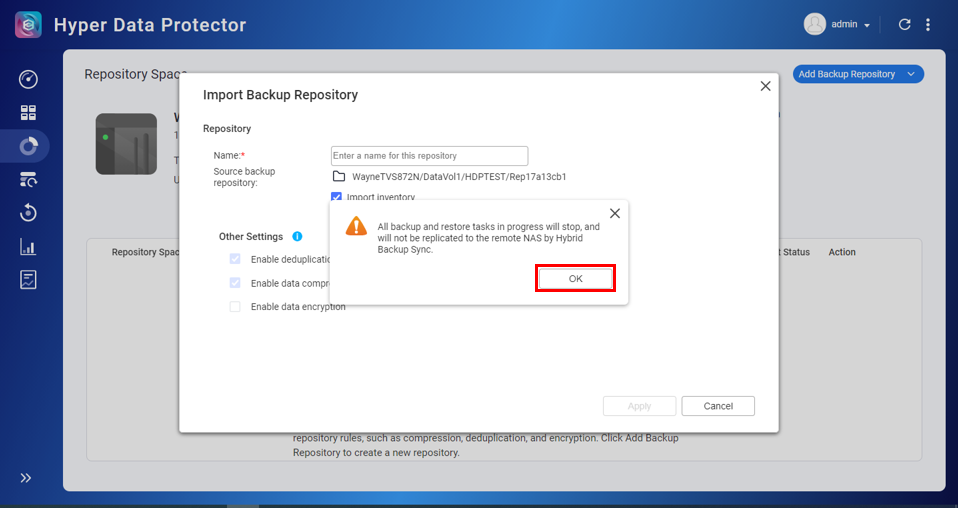Click the orange warning triangle icon
Viewport: 958px width, 508px height.
coord(356,226)
